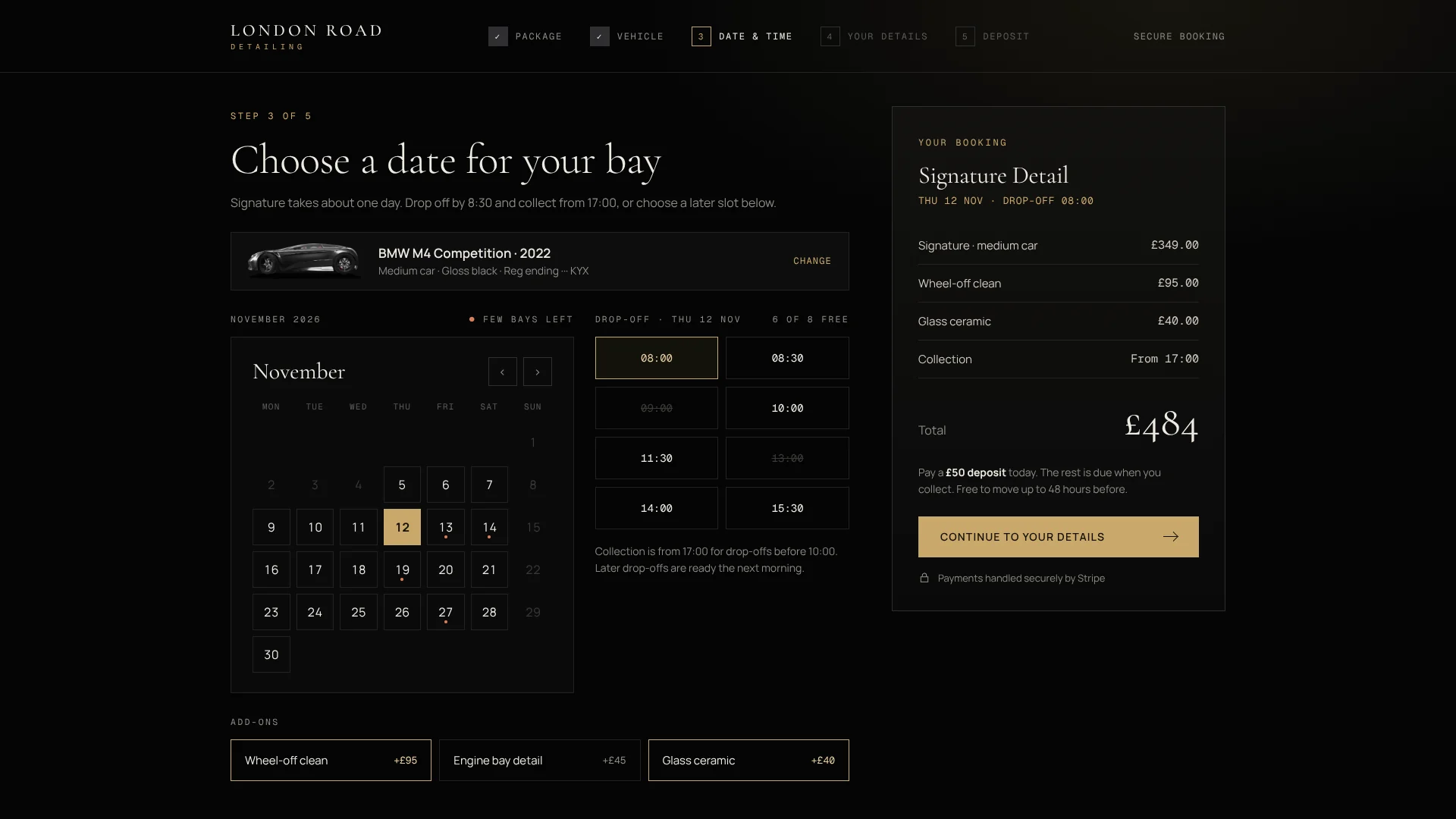This screenshot has width=1456, height=819.
Task: Select the 15:30 drop-off slot
Action: pos(787,508)
